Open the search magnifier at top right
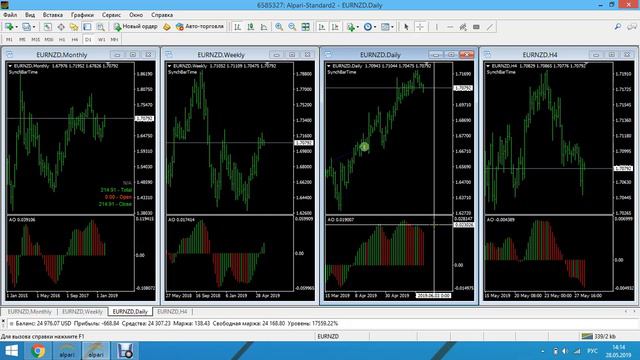 click(618, 27)
